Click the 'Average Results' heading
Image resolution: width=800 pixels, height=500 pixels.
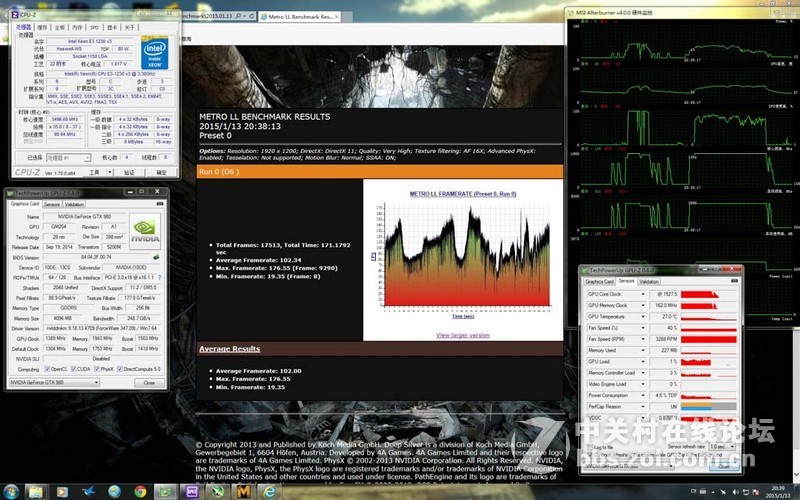(230, 349)
